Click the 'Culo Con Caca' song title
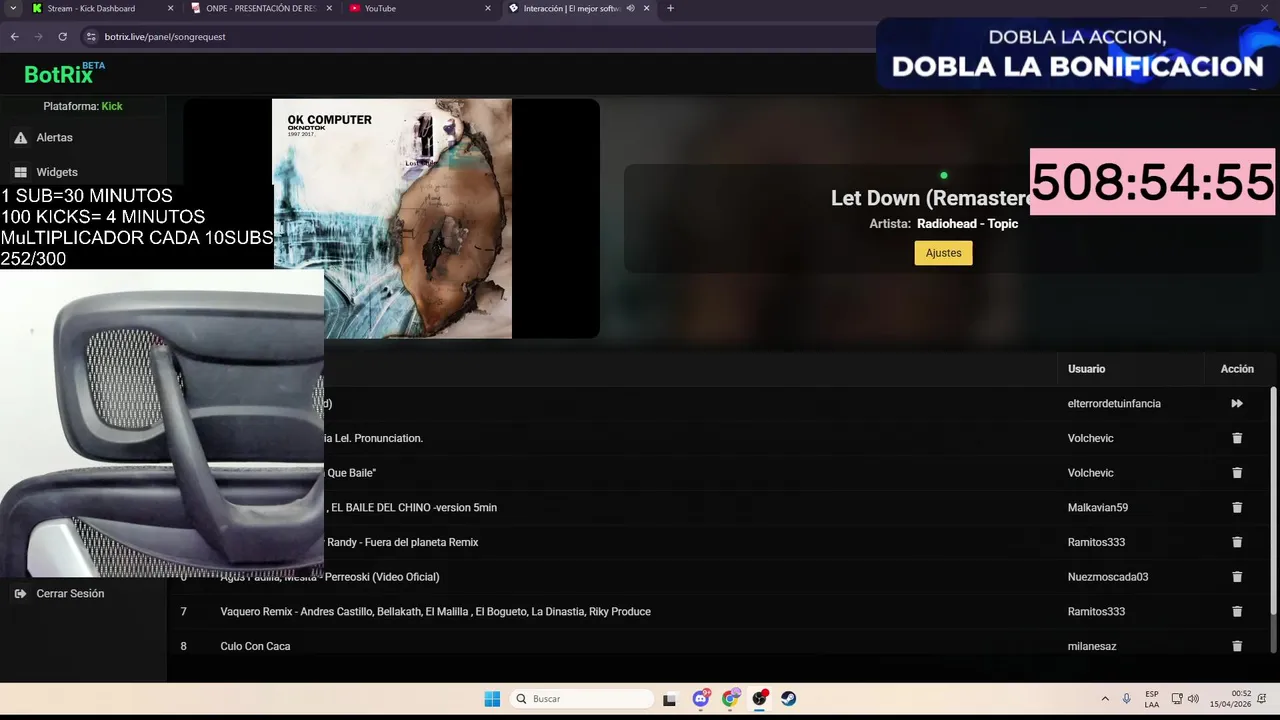The height and width of the screenshot is (720, 1280). 255,646
